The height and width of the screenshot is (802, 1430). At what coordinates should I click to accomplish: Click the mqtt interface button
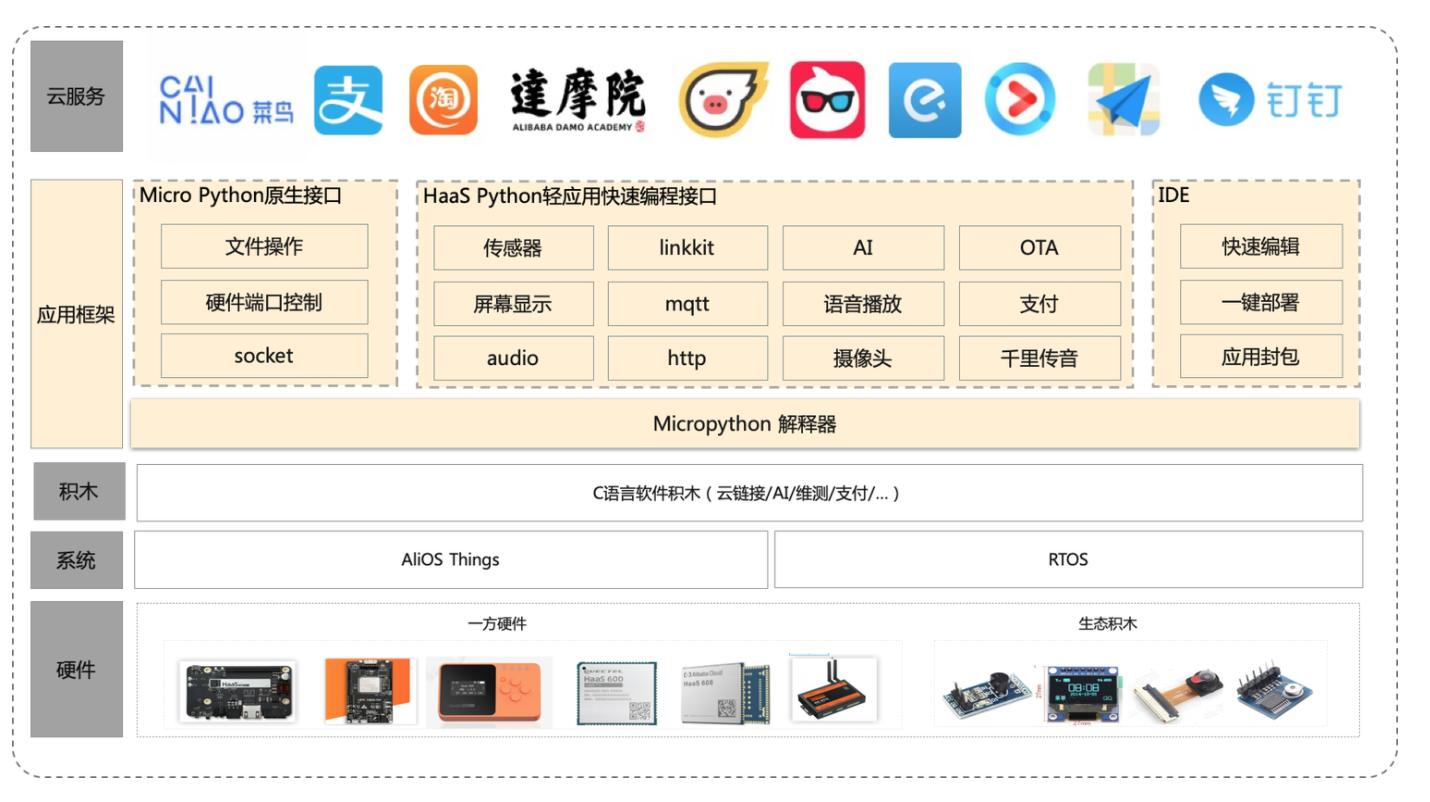point(687,303)
